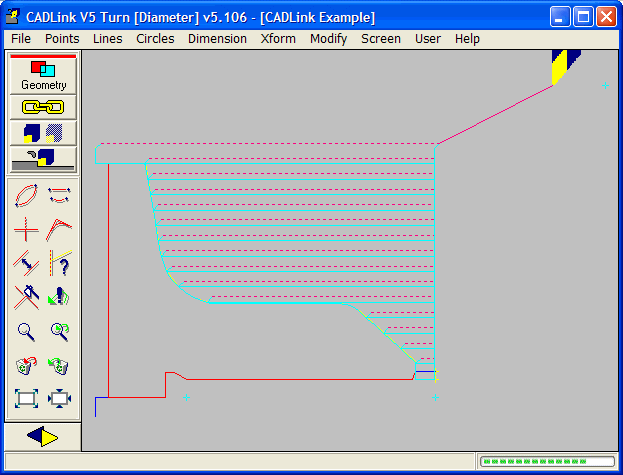Click the tool cutting simulation icon
This screenshot has height=475, width=623.
coord(43,159)
